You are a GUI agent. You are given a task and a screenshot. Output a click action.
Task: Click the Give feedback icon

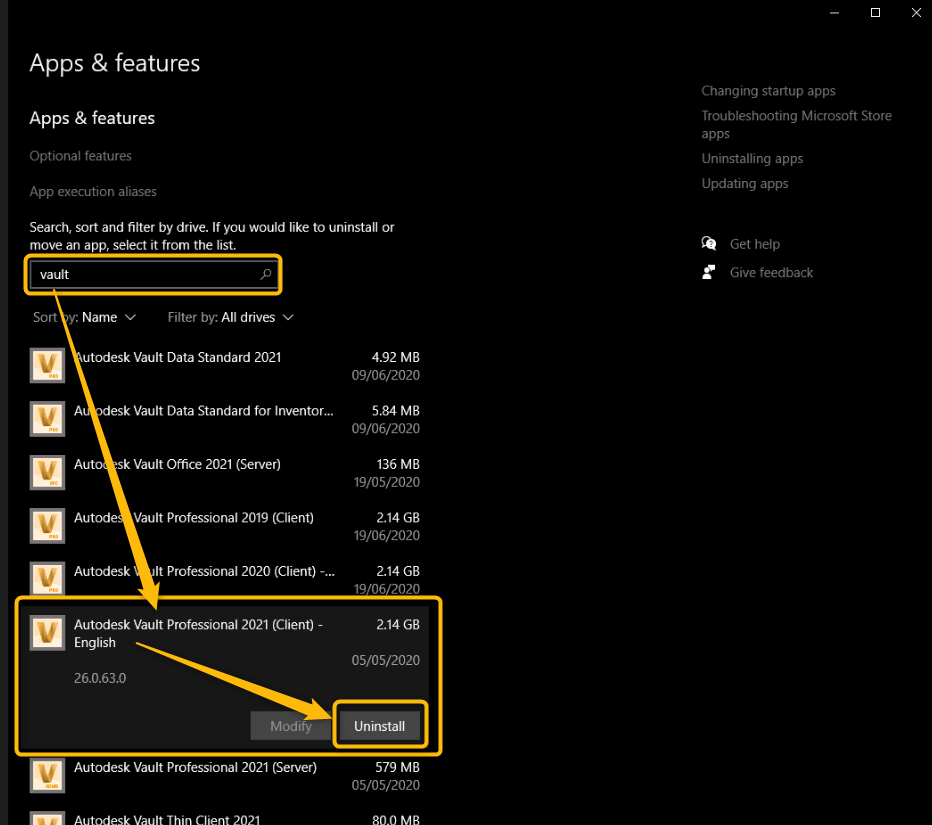[x=709, y=272]
